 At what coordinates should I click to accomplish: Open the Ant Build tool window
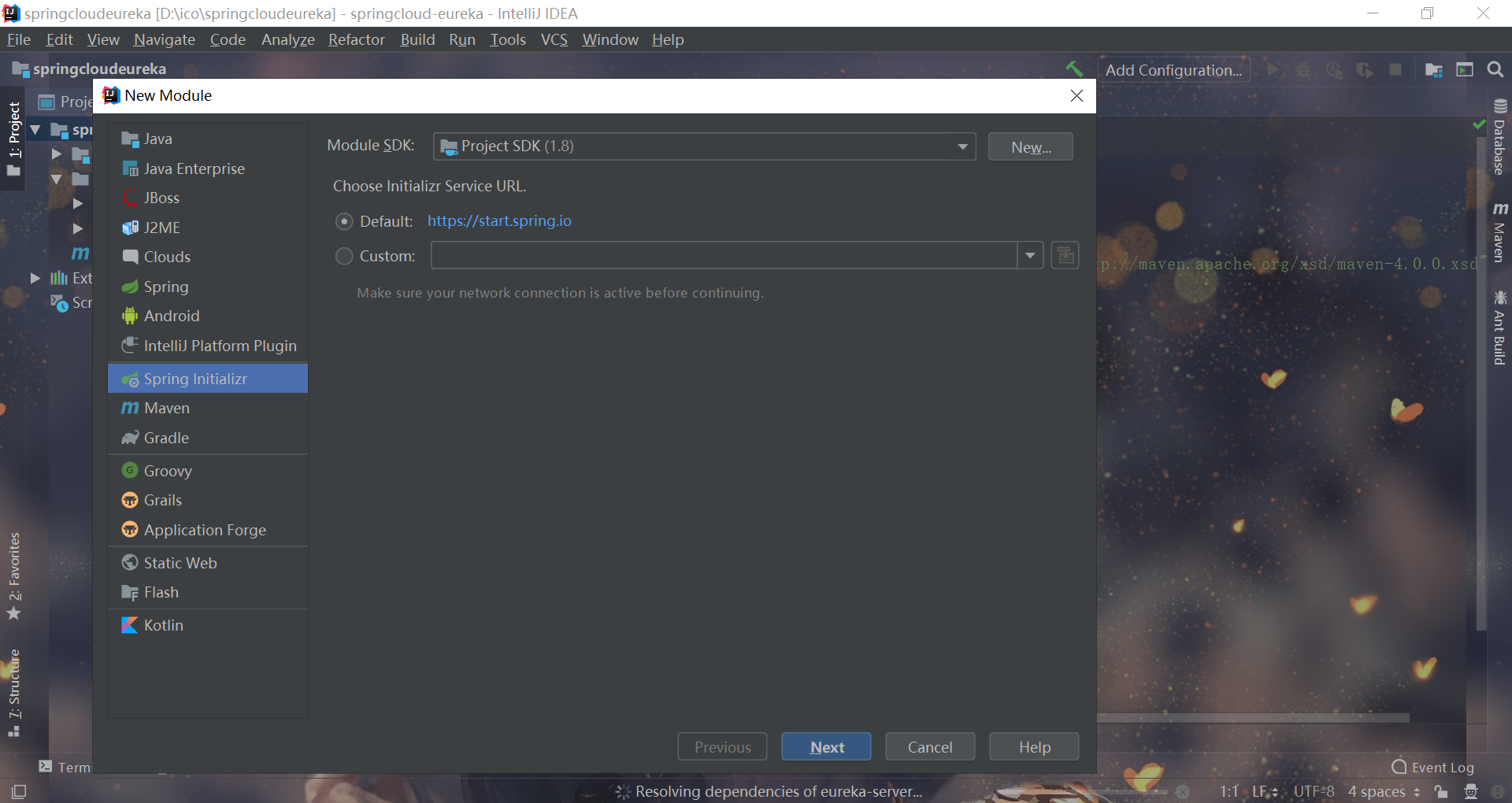[x=1499, y=328]
